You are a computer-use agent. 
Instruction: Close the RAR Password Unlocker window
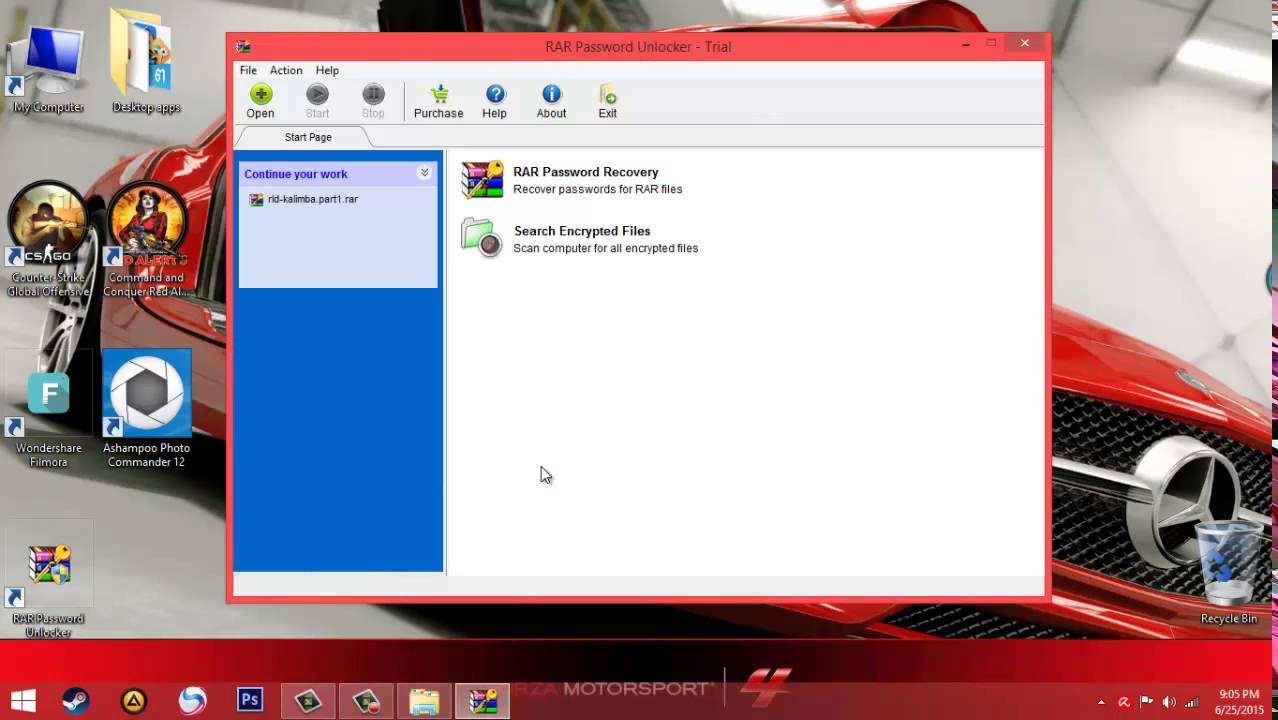(x=1024, y=43)
